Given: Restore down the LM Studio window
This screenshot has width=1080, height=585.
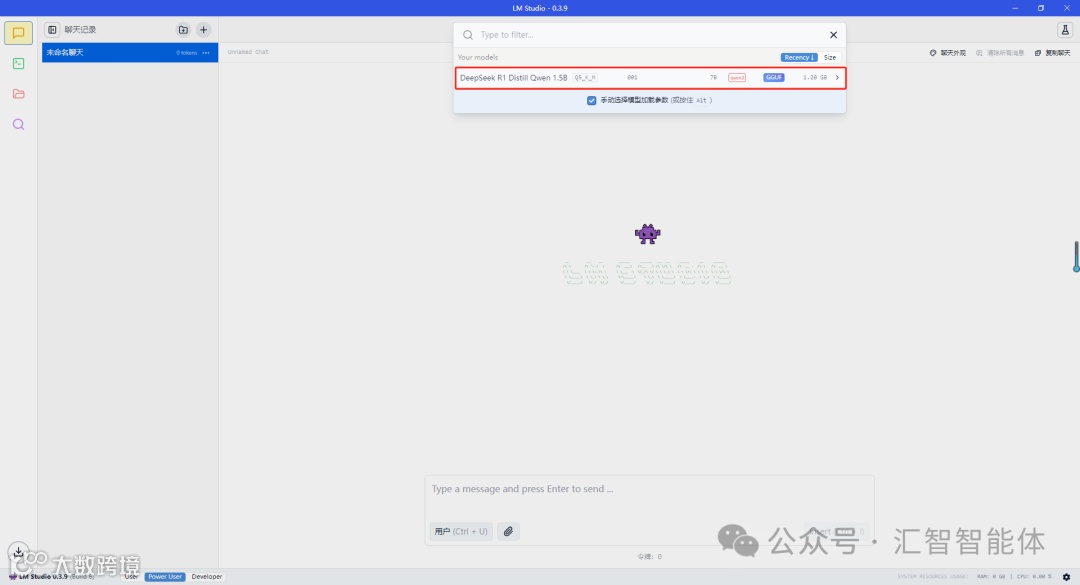Looking at the screenshot, I should [1041, 8].
